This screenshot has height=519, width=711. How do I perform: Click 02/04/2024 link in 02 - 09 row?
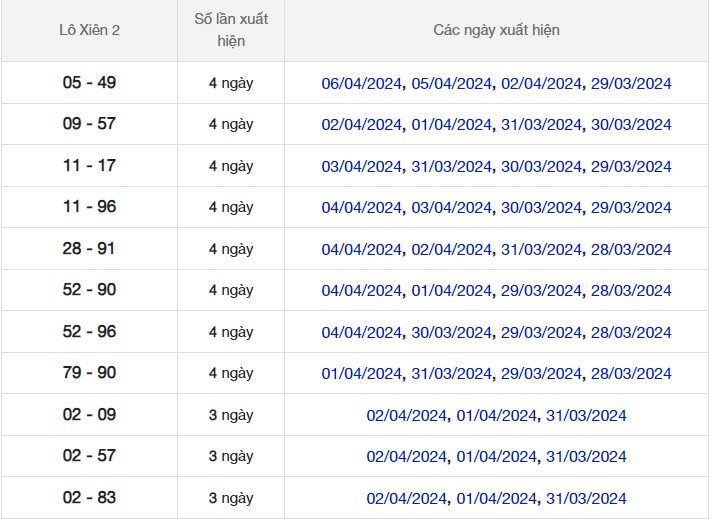coord(407,416)
